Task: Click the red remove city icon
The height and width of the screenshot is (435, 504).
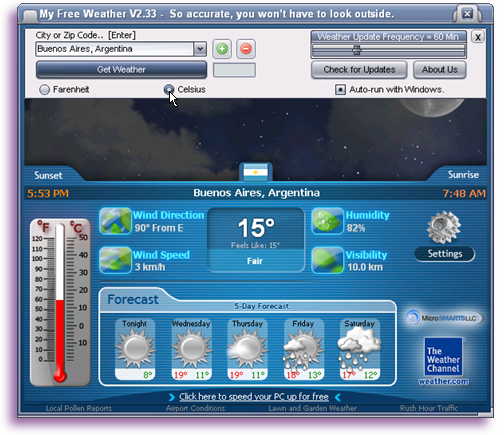Action: coord(246,49)
